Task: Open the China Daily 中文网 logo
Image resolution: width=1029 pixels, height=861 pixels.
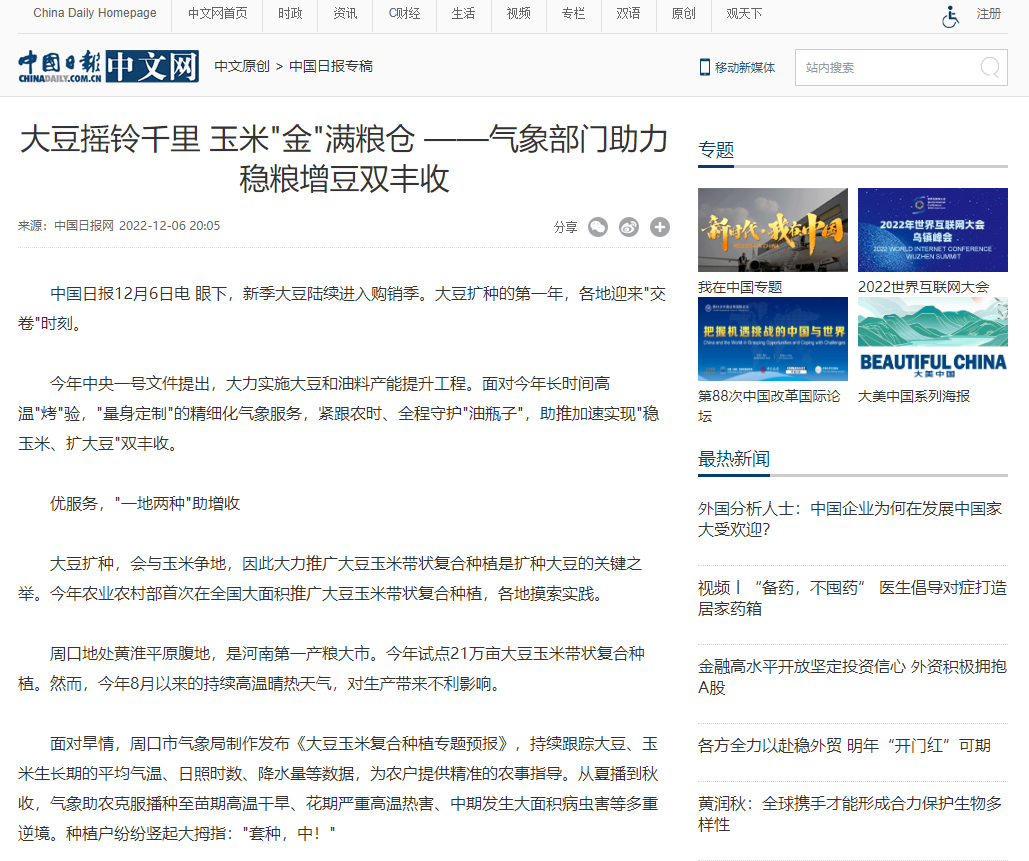Action: (x=108, y=66)
